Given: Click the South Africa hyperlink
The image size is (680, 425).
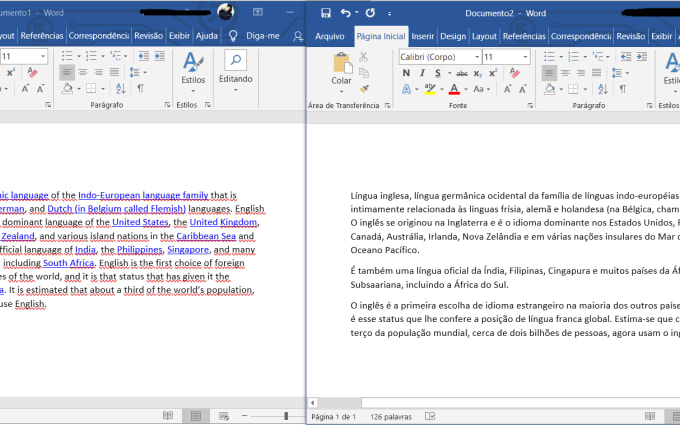Looking at the screenshot, I should (x=69, y=263).
